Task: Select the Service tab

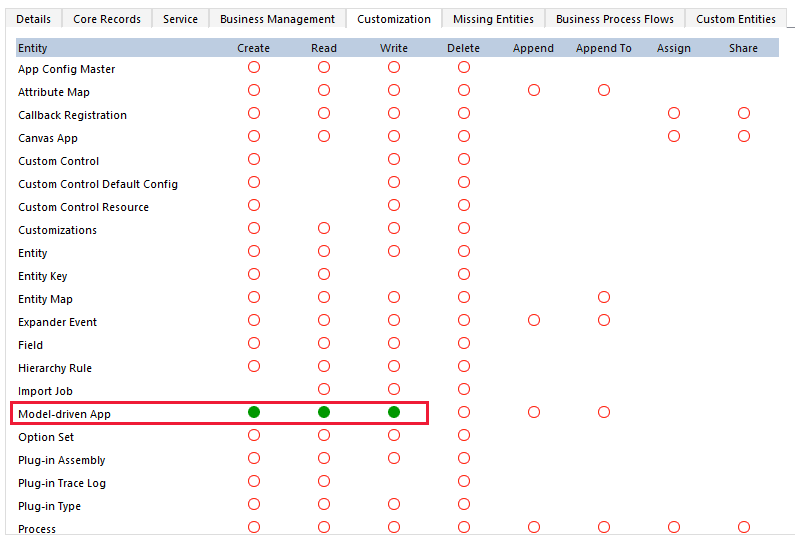Action: [x=180, y=19]
